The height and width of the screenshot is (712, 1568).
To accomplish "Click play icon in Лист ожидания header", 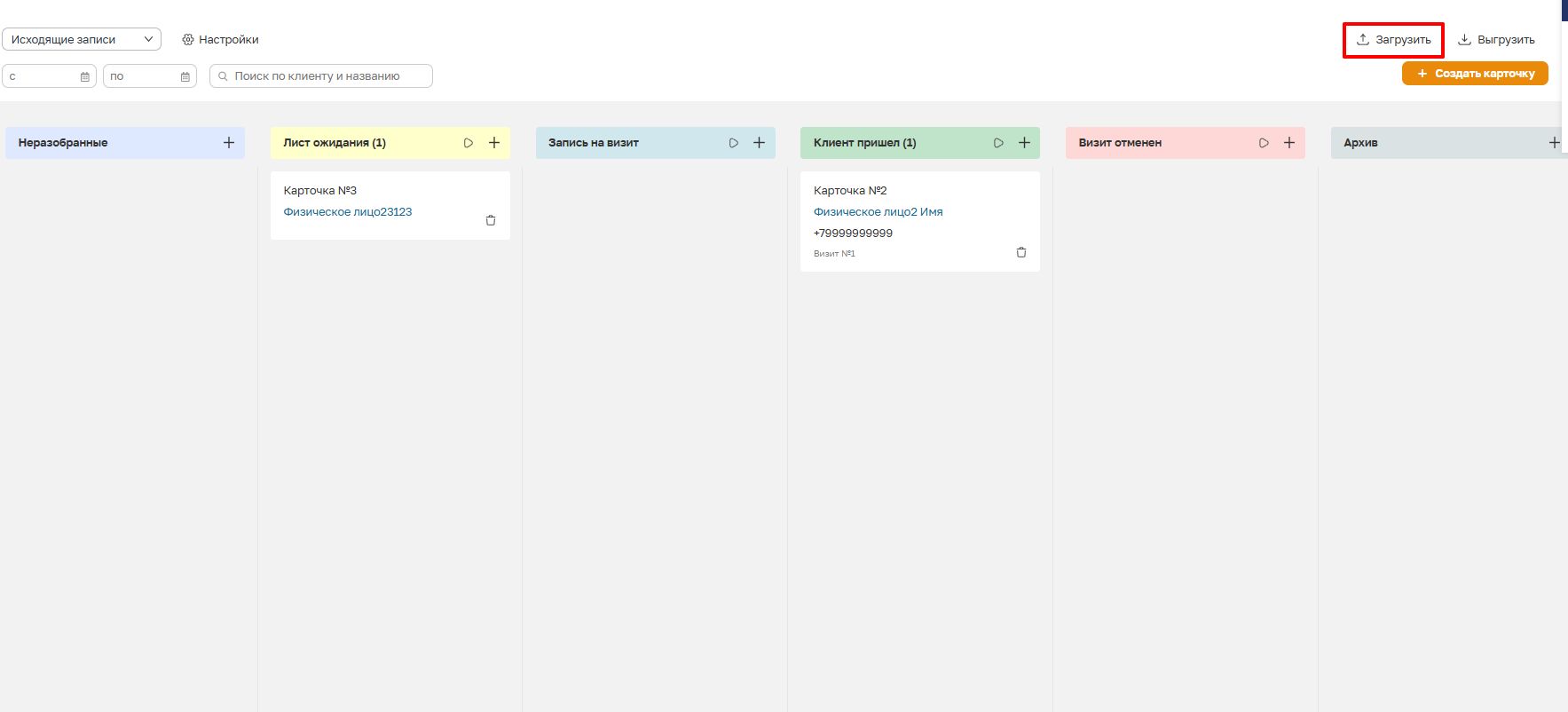I will point(469,143).
